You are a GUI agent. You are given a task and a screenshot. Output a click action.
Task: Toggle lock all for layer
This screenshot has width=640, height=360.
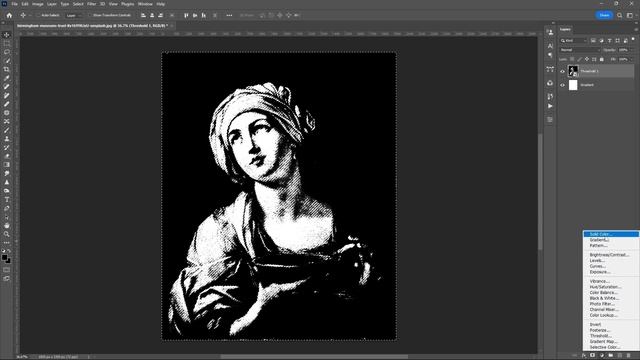(601, 59)
